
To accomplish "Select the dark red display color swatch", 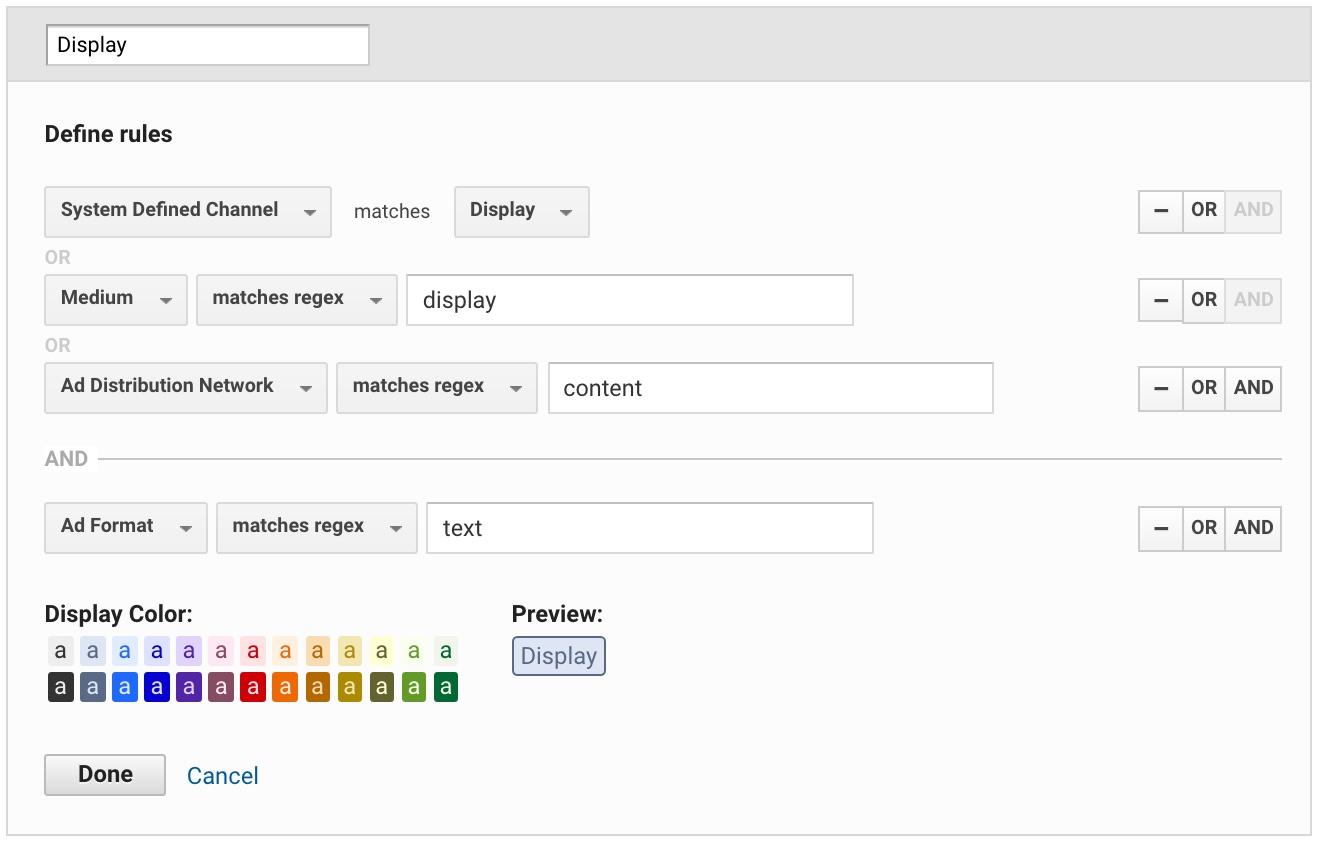I will (253, 687).
